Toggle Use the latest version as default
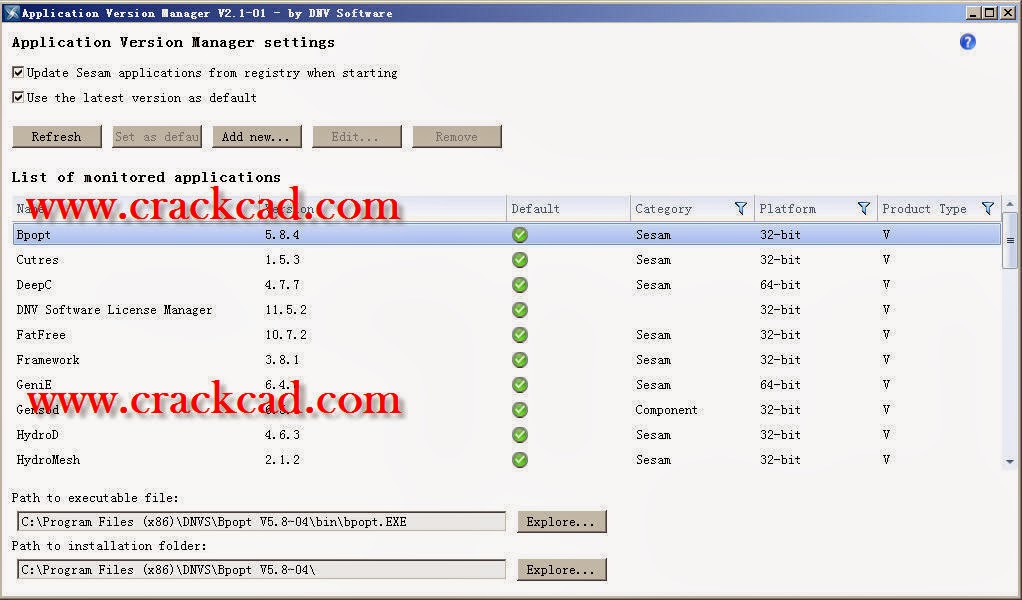1022x600 pixels. (x=18, y=98)
